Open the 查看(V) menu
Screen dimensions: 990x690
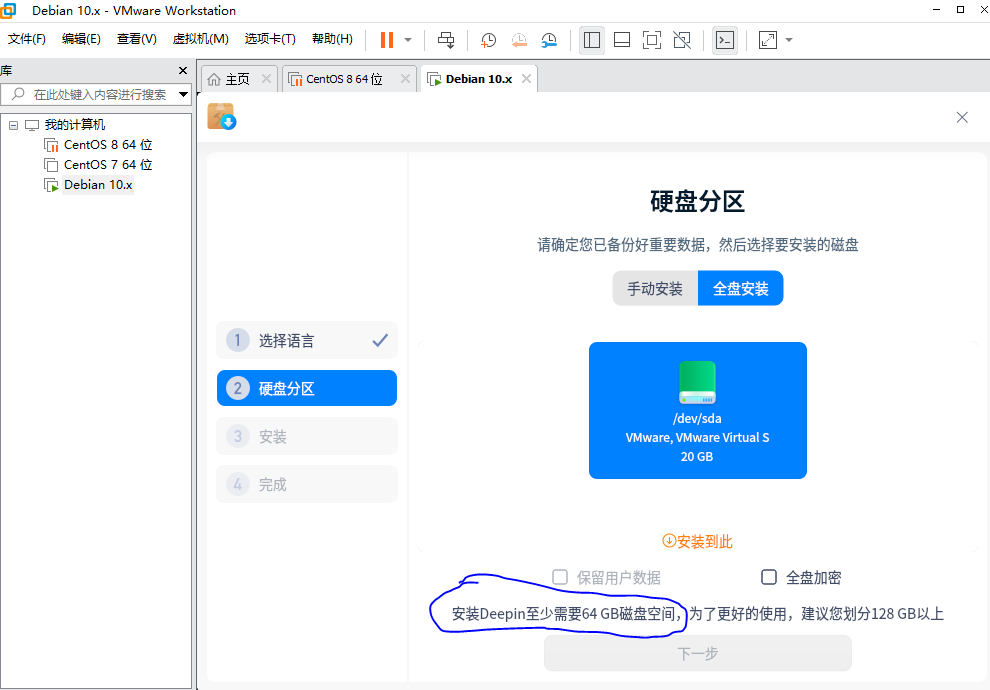pyautogui.click(x=136, y=39)
